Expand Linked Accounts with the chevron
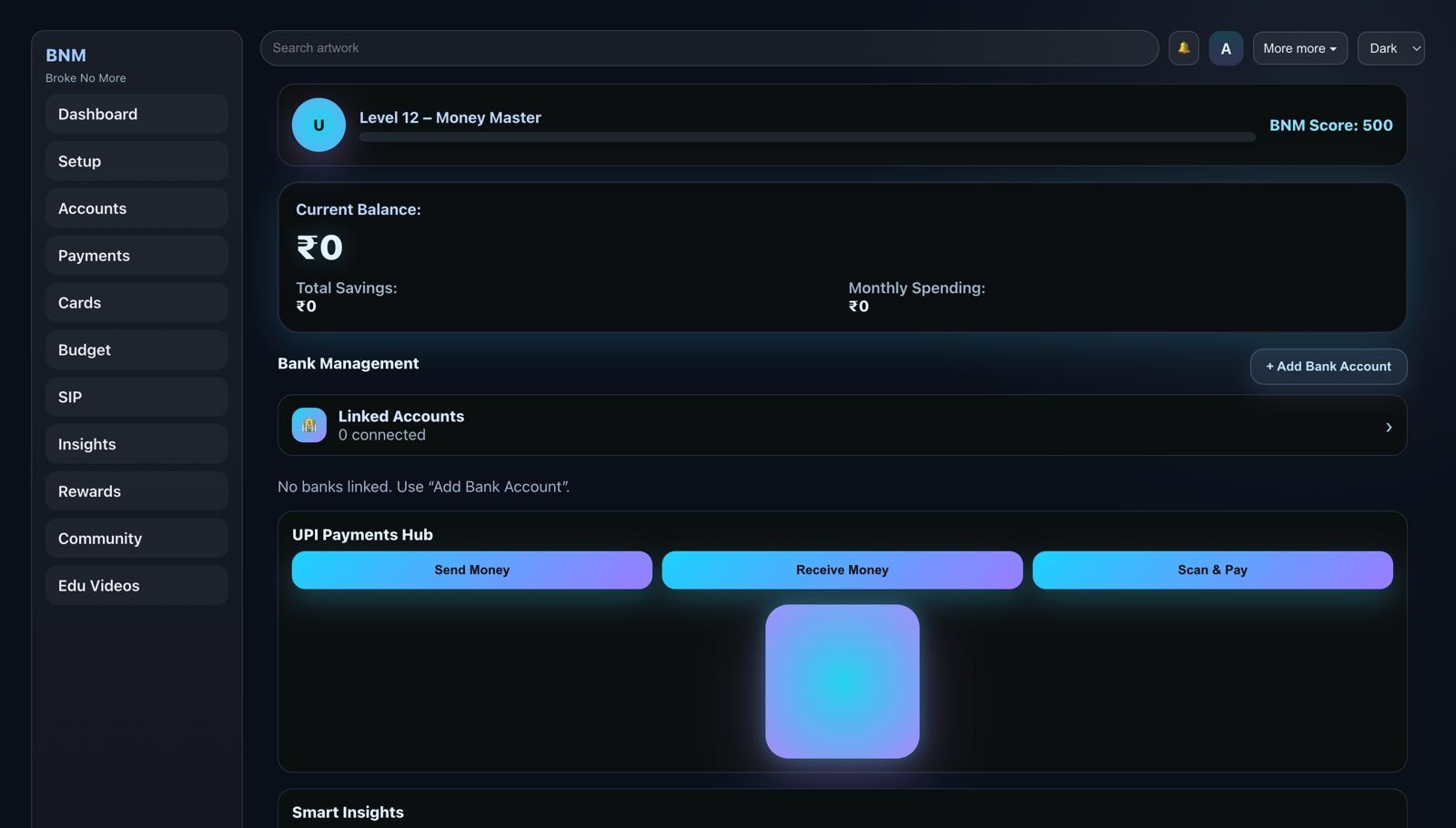The width and height of the screenshot is (1456, 828). coord(1388,426)
